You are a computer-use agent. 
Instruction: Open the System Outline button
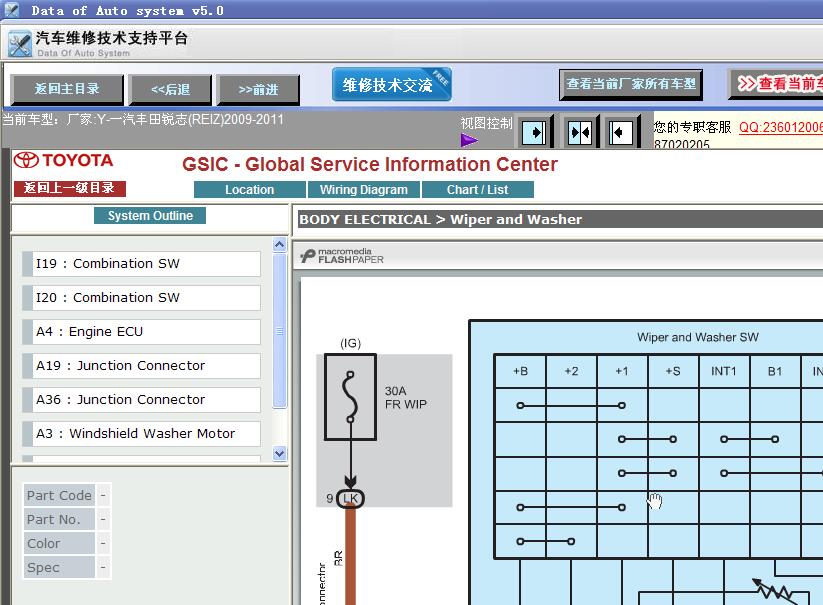[x=150, y=216]
